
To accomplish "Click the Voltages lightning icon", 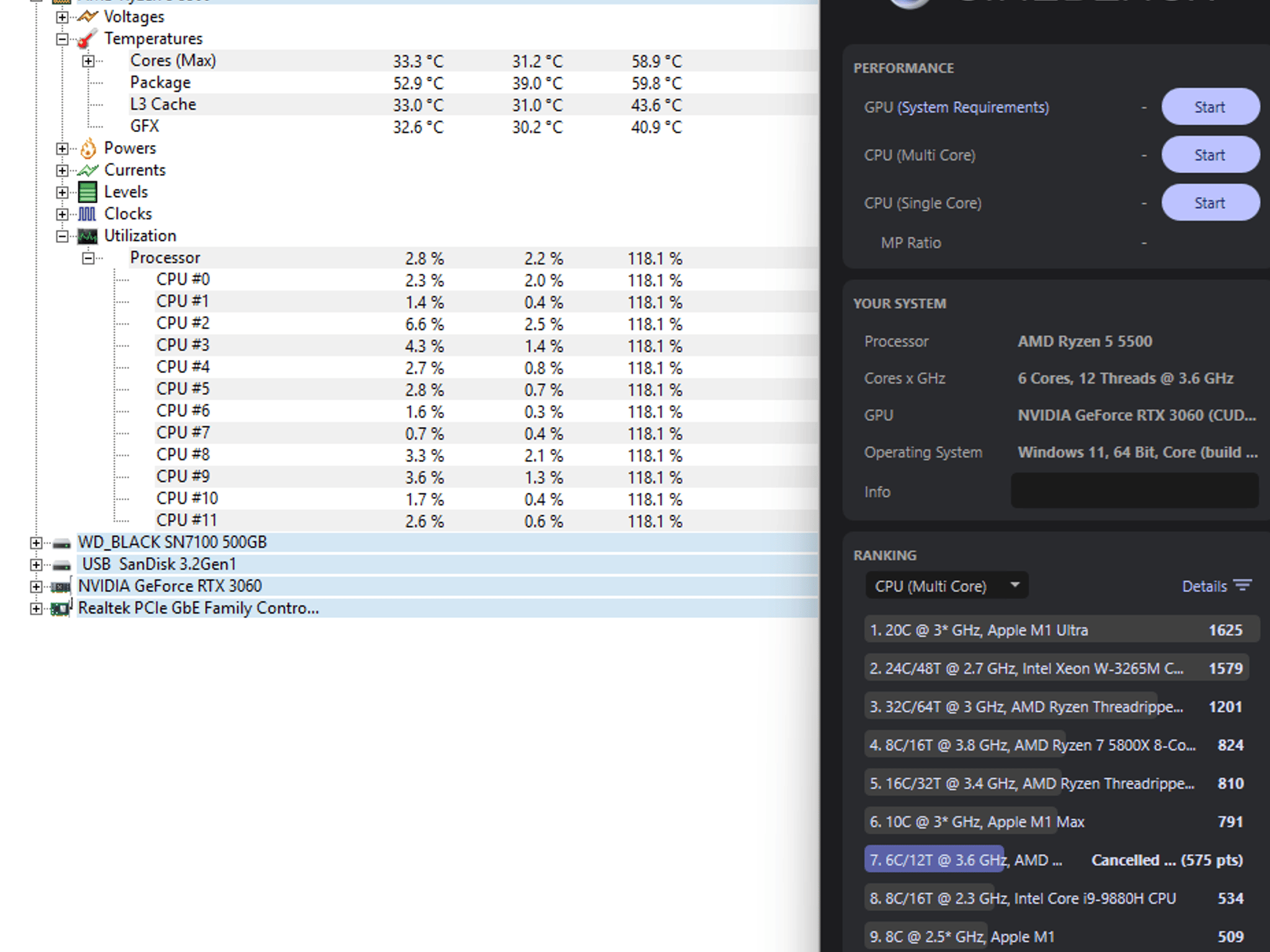I will point(87,17).
